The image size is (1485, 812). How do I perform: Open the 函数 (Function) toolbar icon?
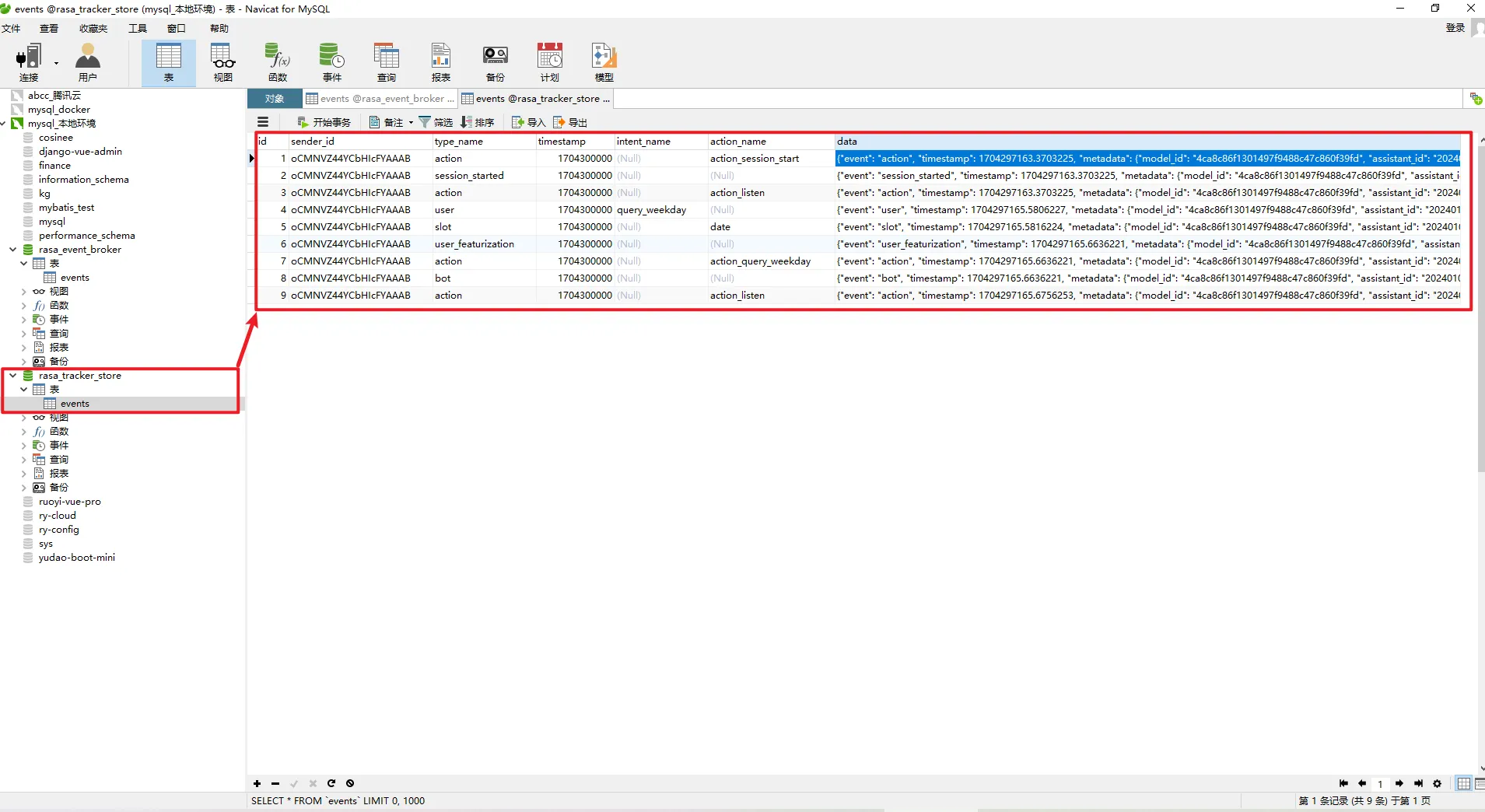[278, 62]
